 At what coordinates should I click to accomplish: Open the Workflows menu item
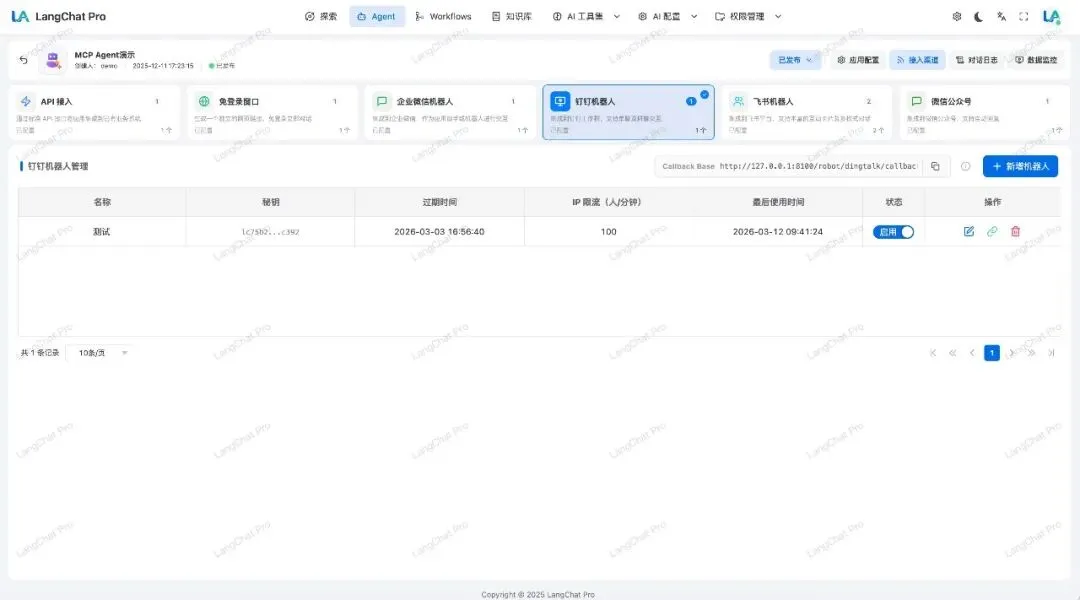(x=443, y=17)
